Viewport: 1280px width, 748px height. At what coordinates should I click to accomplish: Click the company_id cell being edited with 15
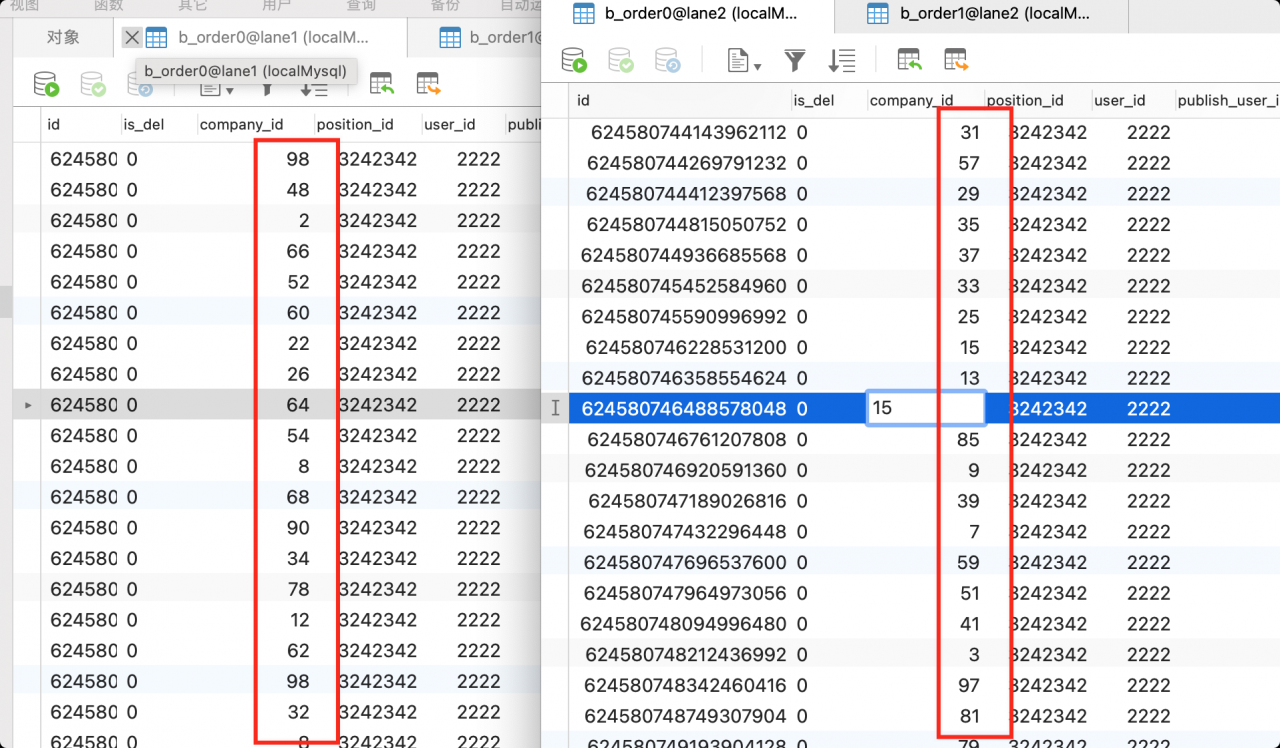pyautogui.click(x=926, y=408)
